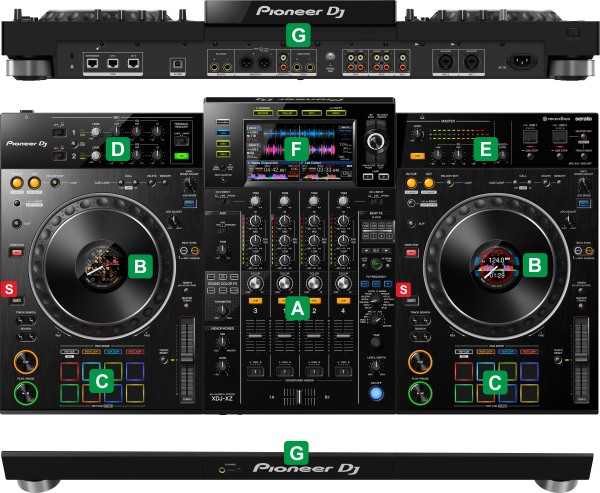600x493 pixels.
Task: Trigger the yellow performance pad on left deck
Action: pyautogui.click(x=135, y=393)
